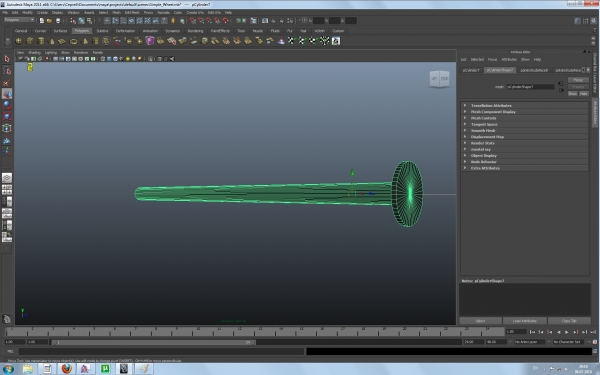
Task: Click the input connection arrow icon
Action: coord(560,83)
